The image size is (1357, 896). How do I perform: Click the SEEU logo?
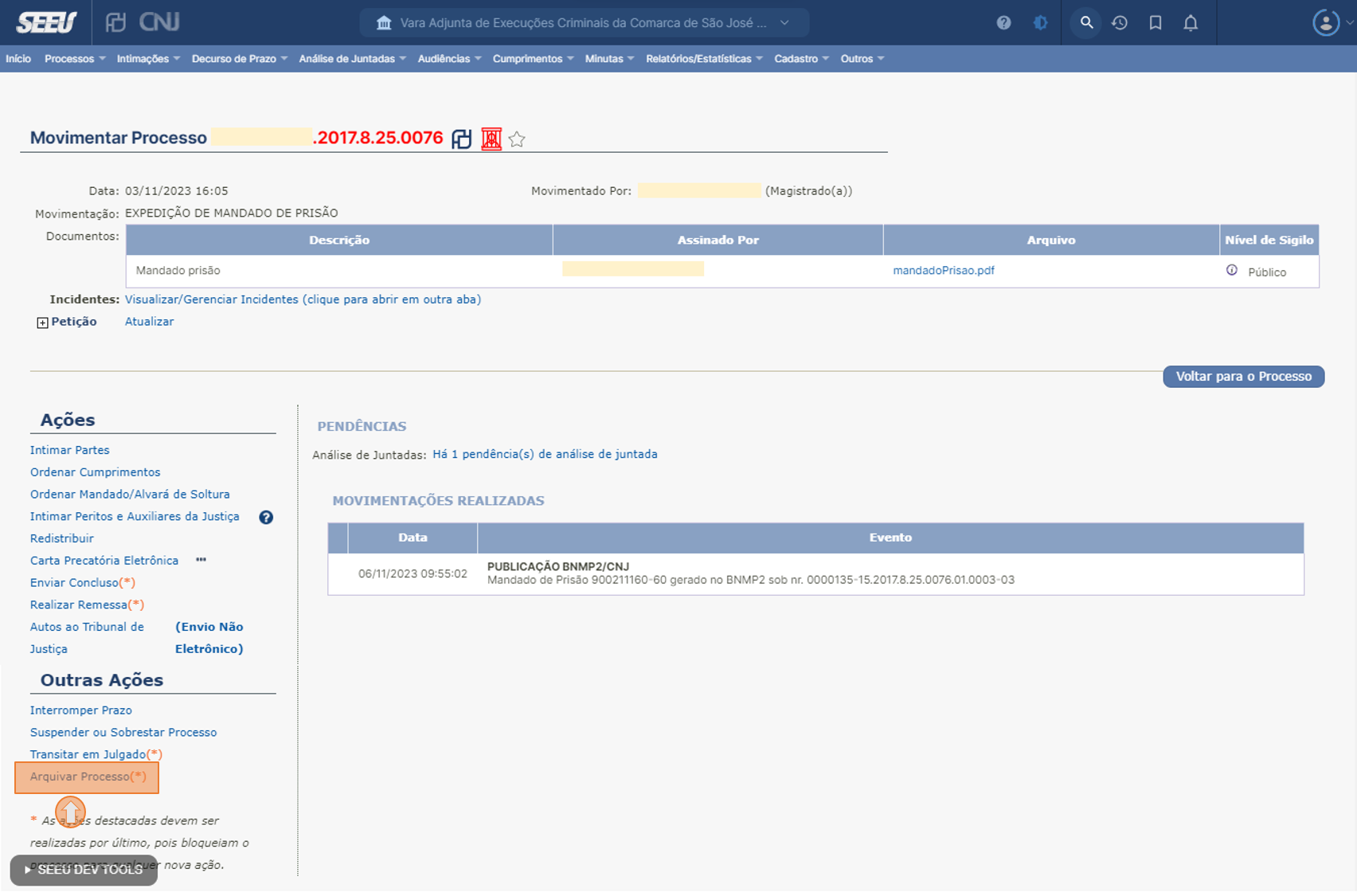46,22
